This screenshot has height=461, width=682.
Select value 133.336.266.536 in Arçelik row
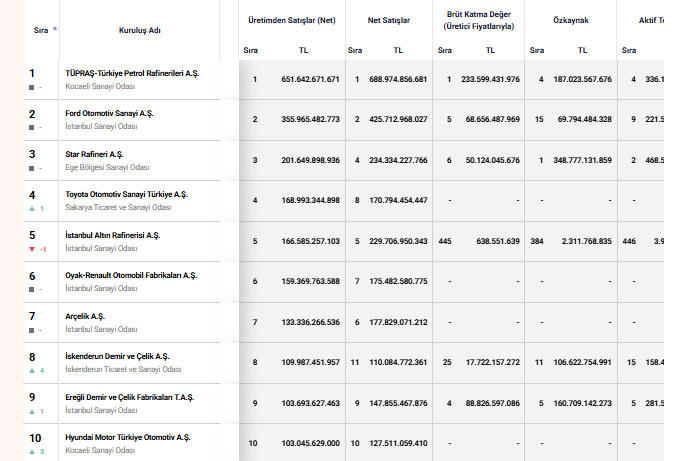click(x=310, y=322)
